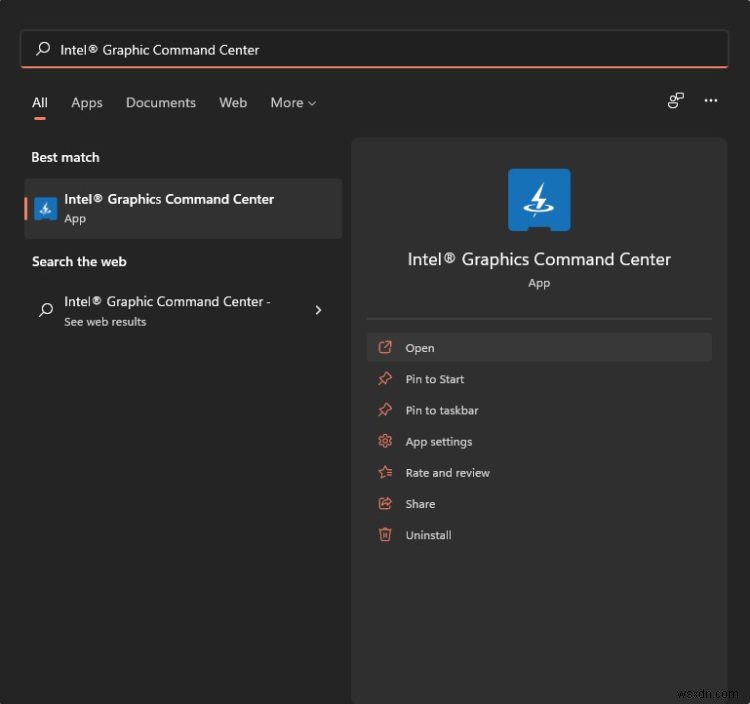Click the search magnifier icon in search box
The image size is (750, 704).
point(43,49)
